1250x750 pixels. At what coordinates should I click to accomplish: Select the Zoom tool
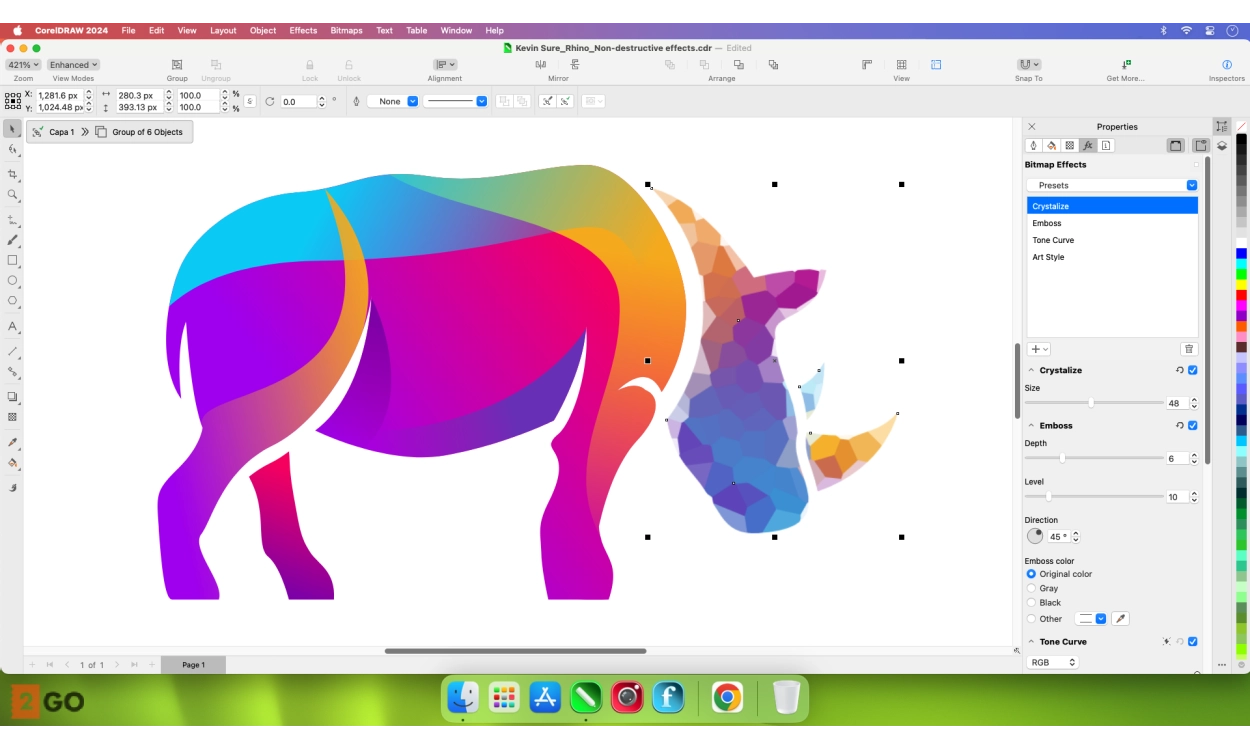pyautogui.click(x=12, y=192)
